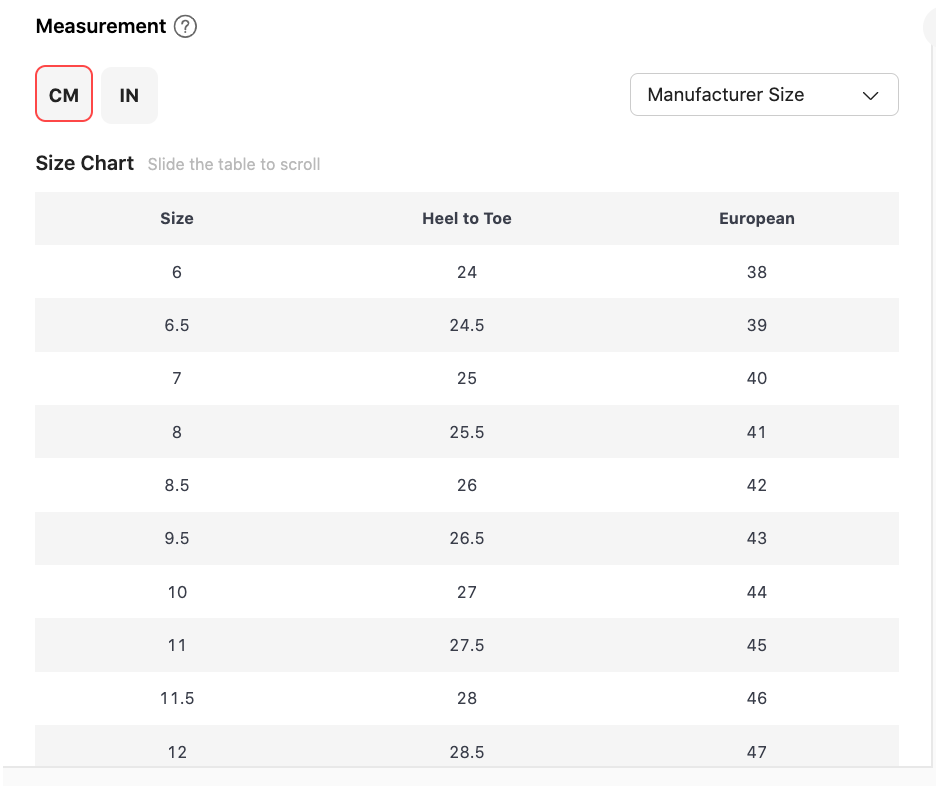Image resolution: width=936 pixels, height=786 pixels.
Task: Select size 6 cell
Action: (x=177, y=272)
